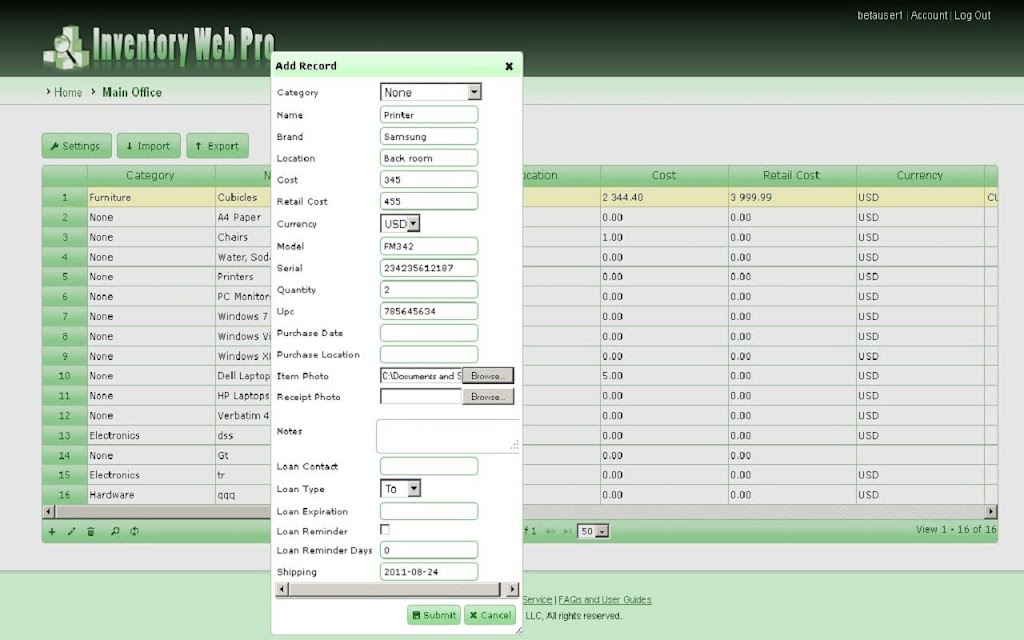Click the Settings button
This screenshot has height=640, width=1024.
(x=76, y=146)
